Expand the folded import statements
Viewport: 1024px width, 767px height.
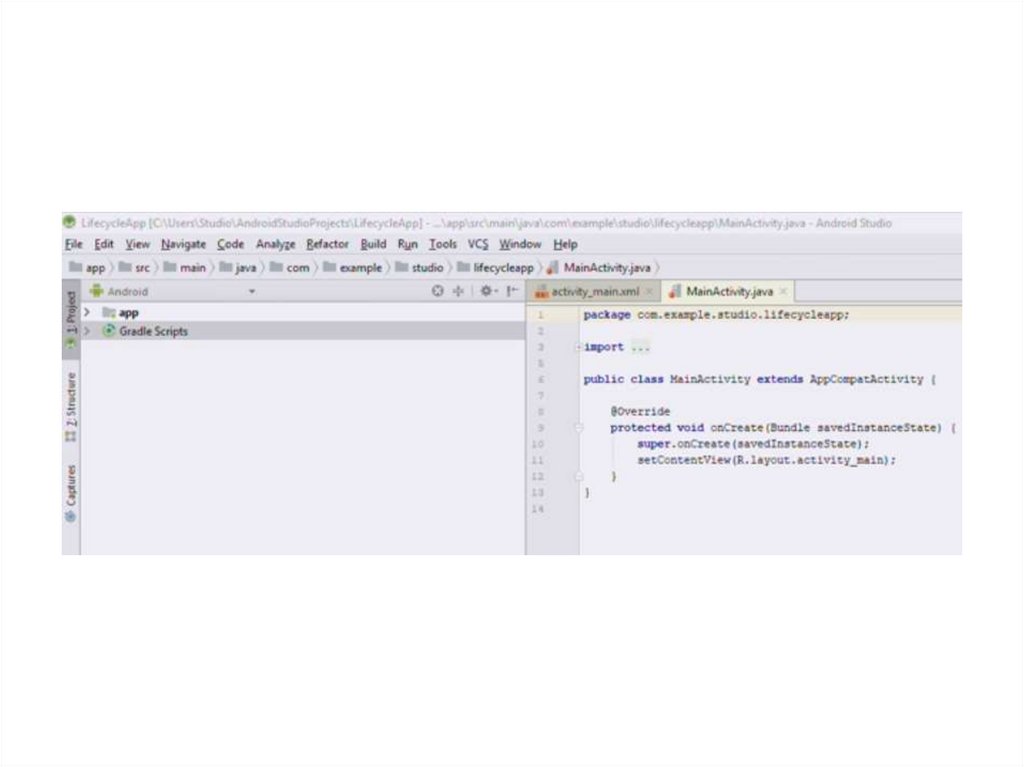(x=579, y=348)
